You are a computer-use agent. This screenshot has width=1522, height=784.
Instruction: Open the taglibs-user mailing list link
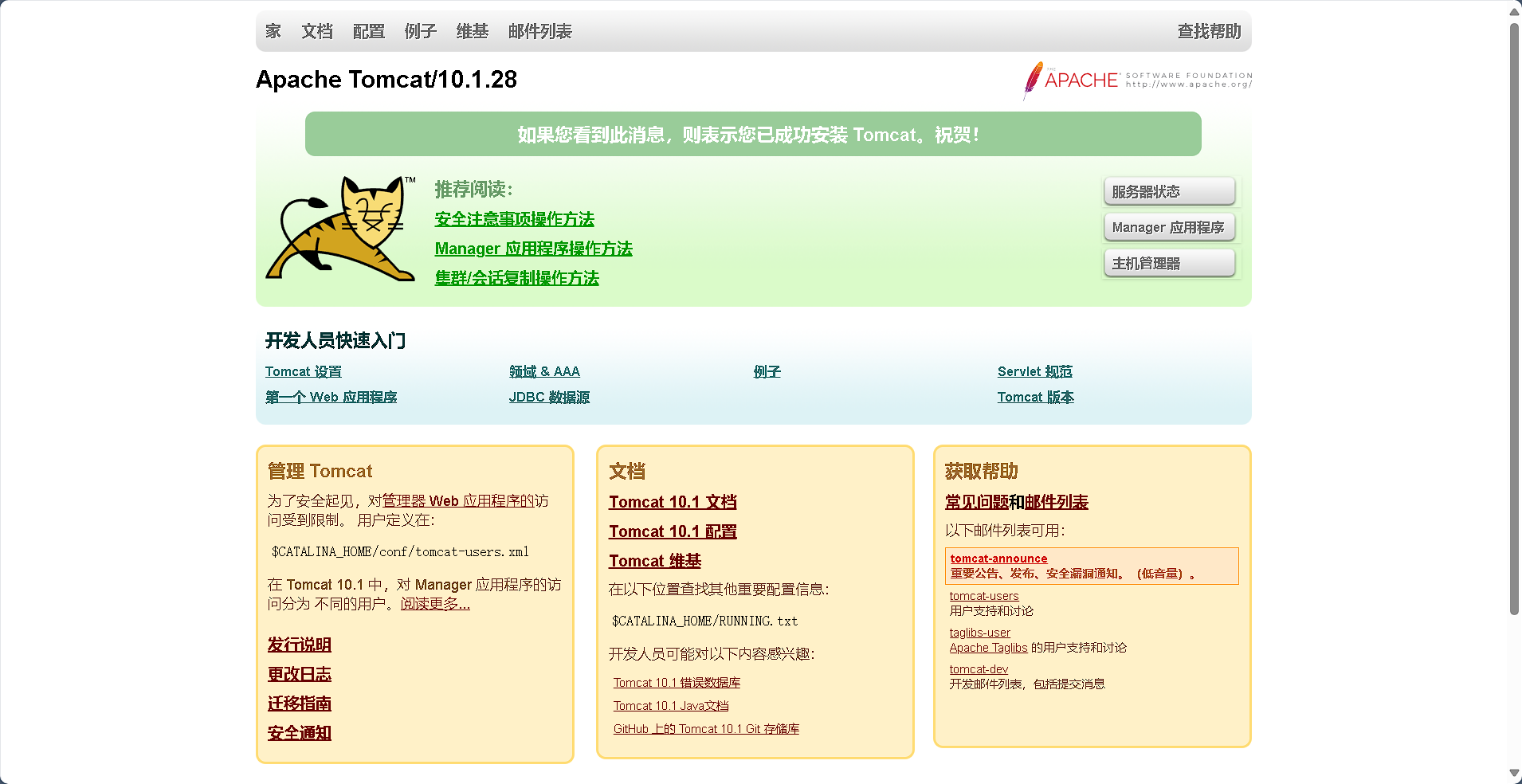979,633
